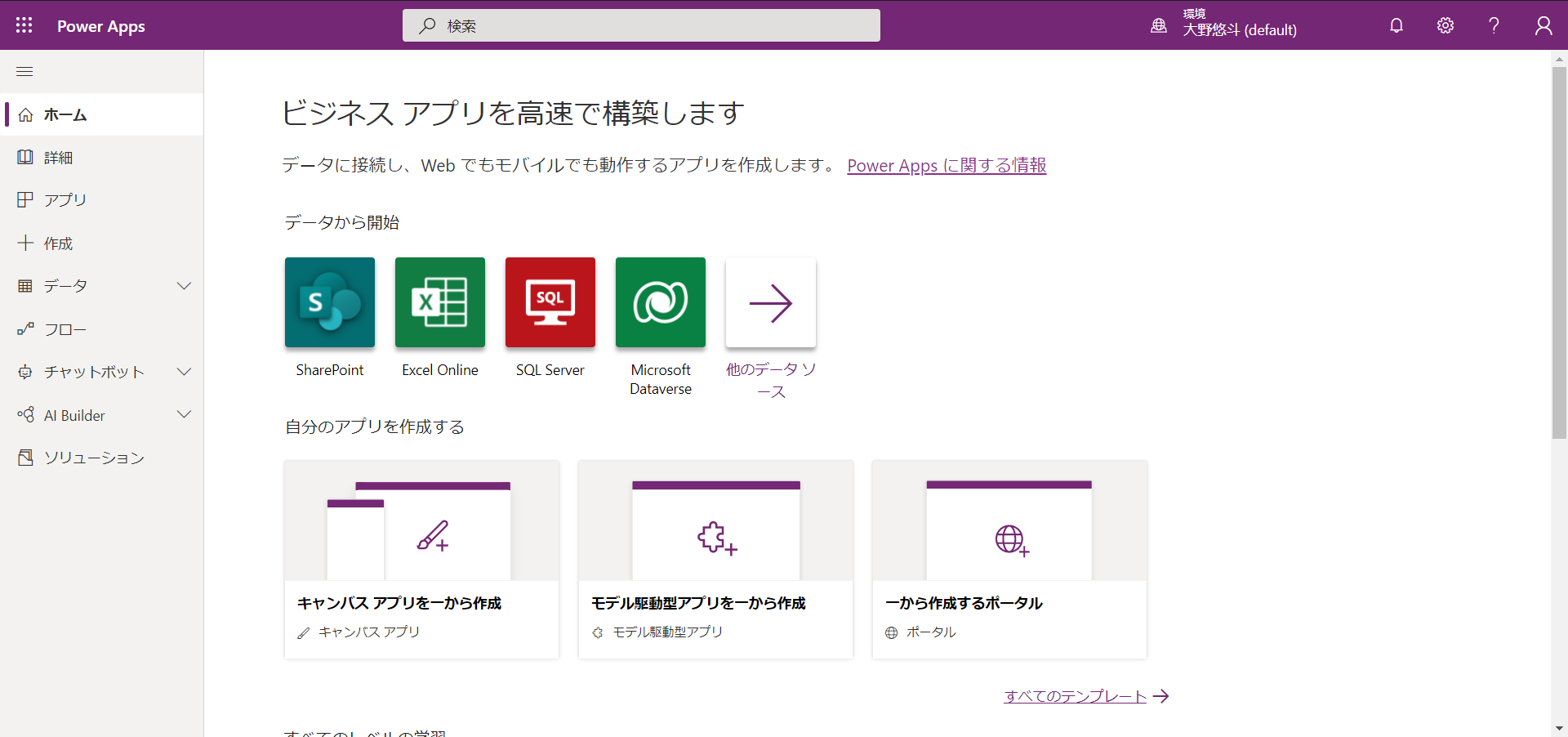
Task: Click the flow icon beside フロー
Action: (25, 328)
